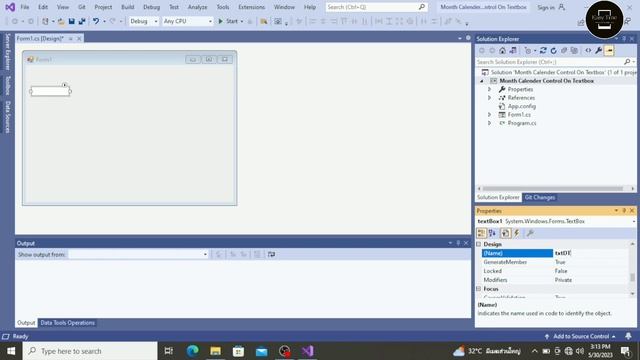
Task: Open the Extensions menu
Action: pyautogui.click(x=251, y=7)
